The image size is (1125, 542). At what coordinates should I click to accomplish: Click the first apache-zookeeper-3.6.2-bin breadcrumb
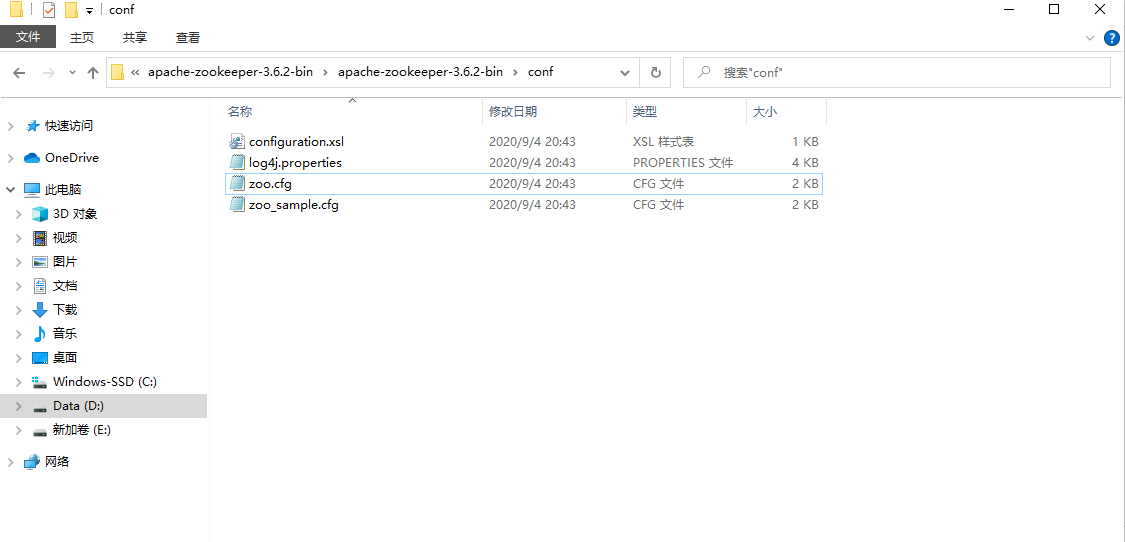pyautogui.click(x=229, y=72)
